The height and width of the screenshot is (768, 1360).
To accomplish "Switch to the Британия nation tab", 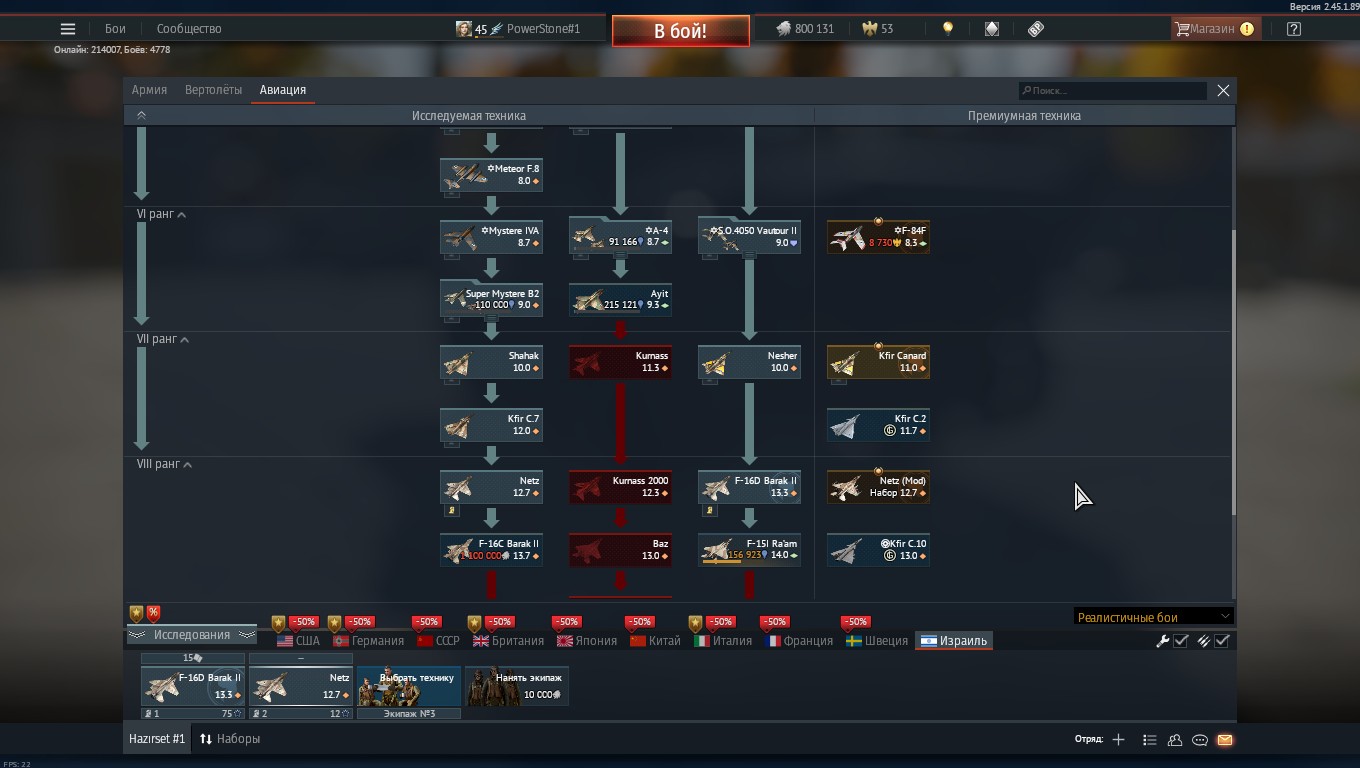I will (509, 641).
